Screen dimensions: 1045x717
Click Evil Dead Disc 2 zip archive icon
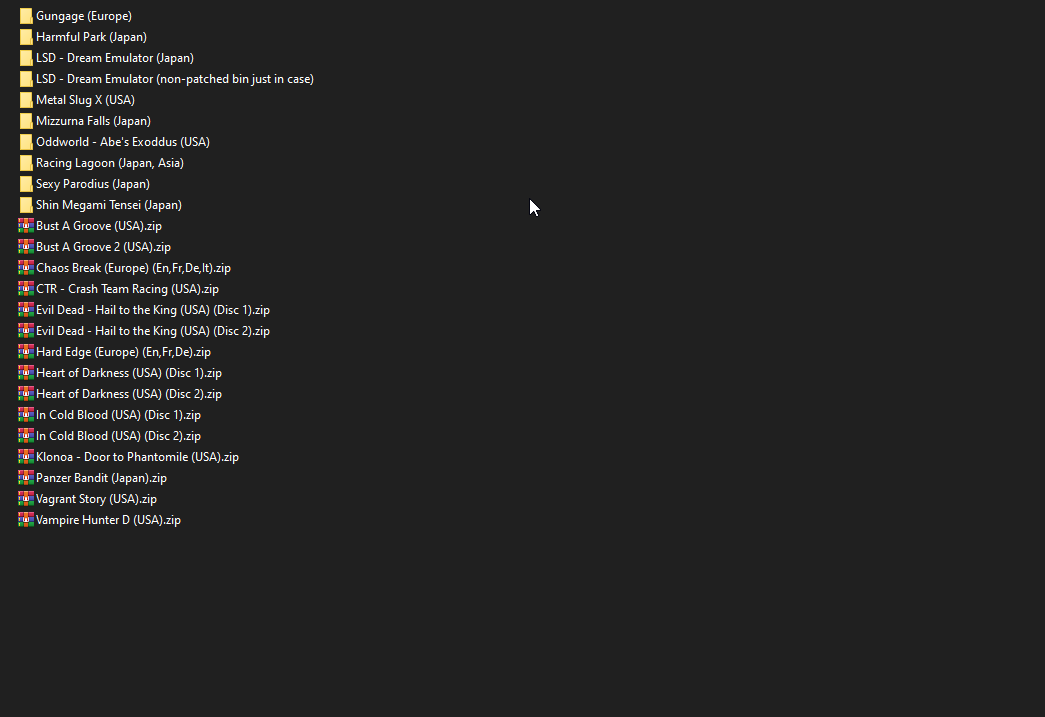point(26,331)
